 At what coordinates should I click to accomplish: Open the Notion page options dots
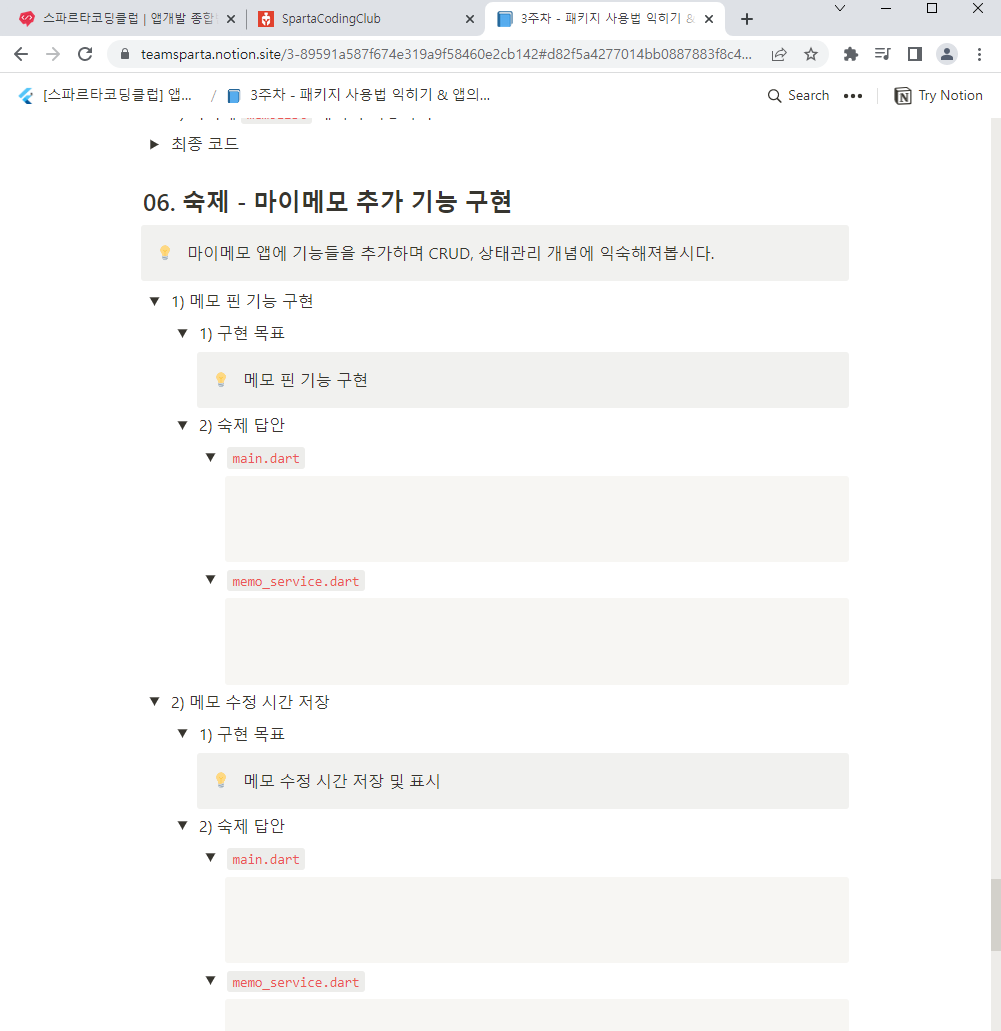pyautogui.click(x=853, y=96)
